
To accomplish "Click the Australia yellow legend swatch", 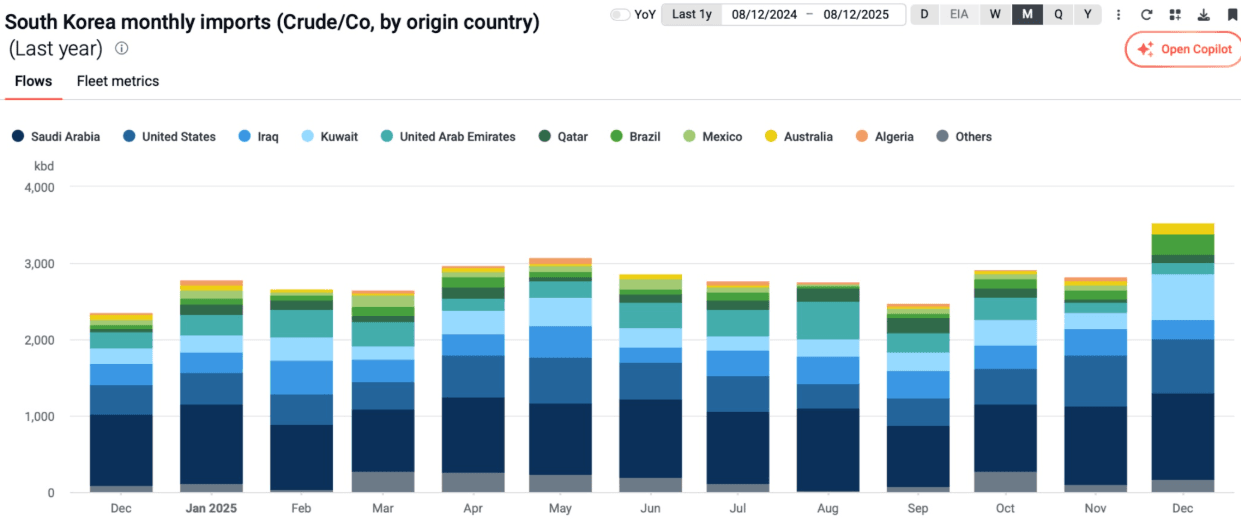I will click(770, 137).
